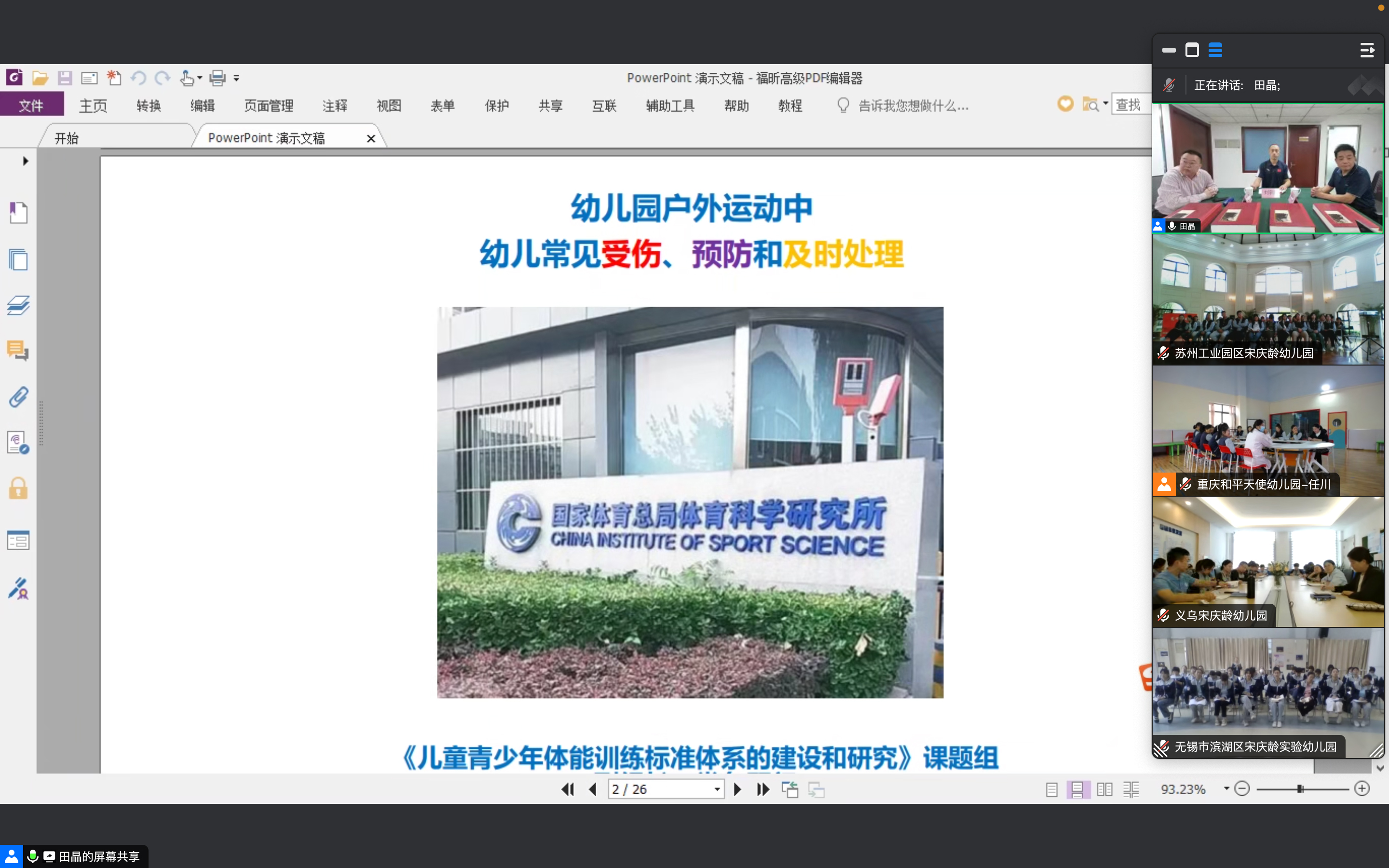This screenshot has width=1389, height=868.
Task: Go to the next page
Action: 737,789
